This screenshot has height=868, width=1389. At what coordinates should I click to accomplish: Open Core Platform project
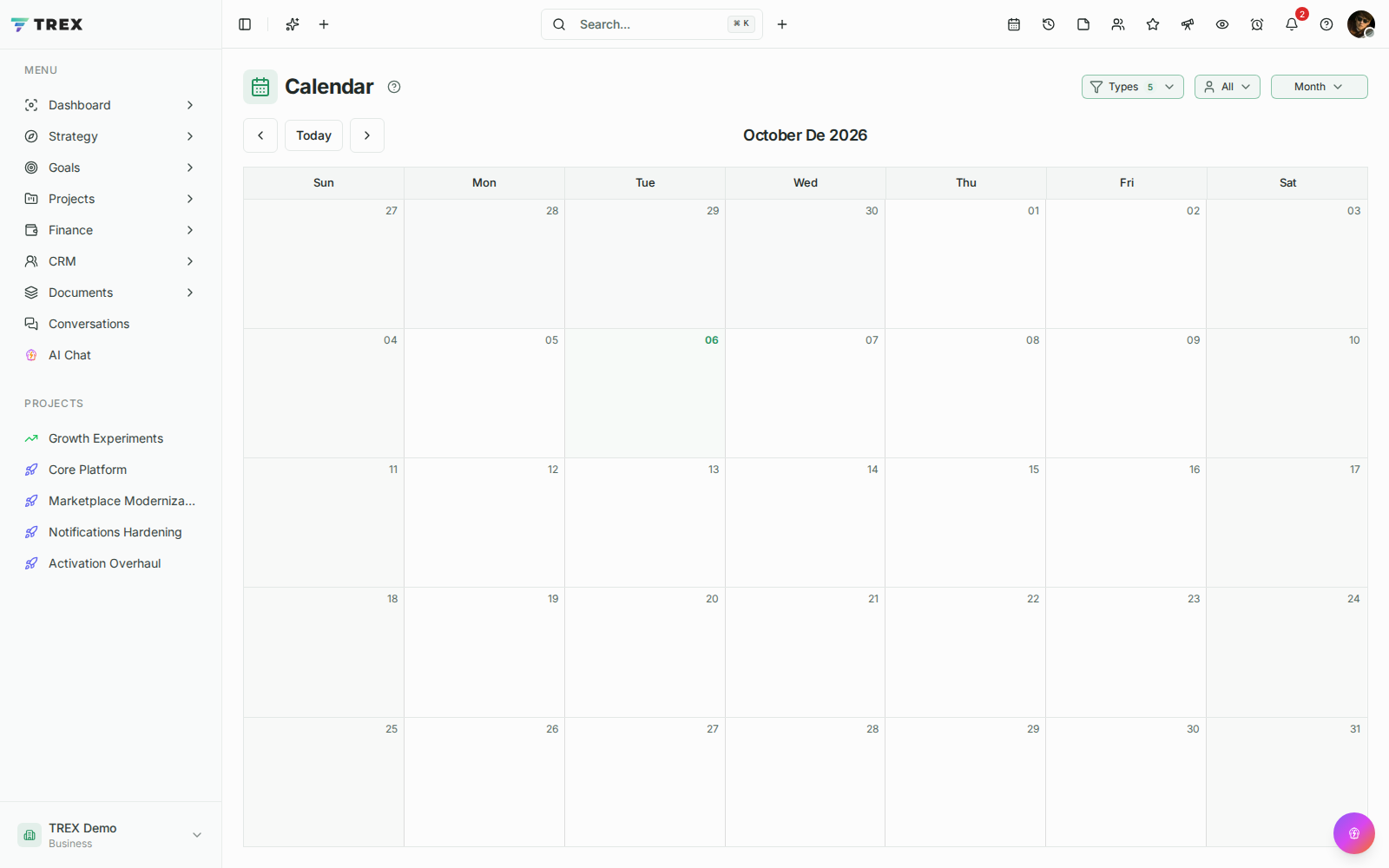click(x=110, y=470)
